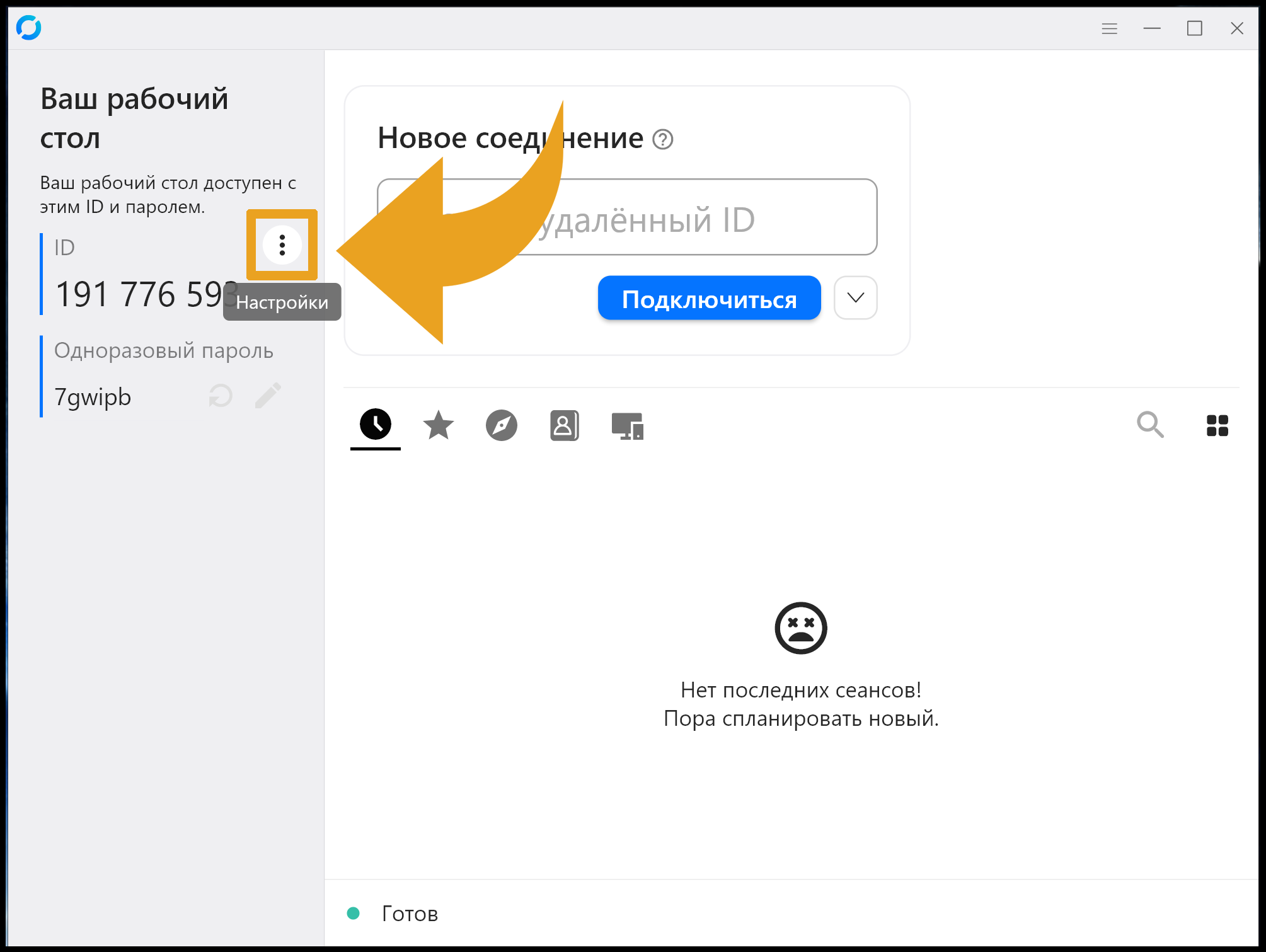Click the one-time password 7gwipb

tap(93, 398)
